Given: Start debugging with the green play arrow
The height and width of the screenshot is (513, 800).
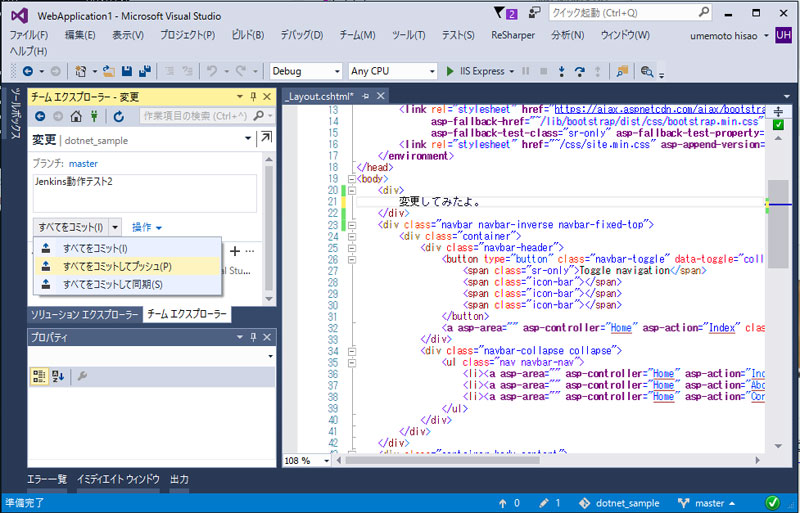Looking at the screenshot, I should 450,71.
